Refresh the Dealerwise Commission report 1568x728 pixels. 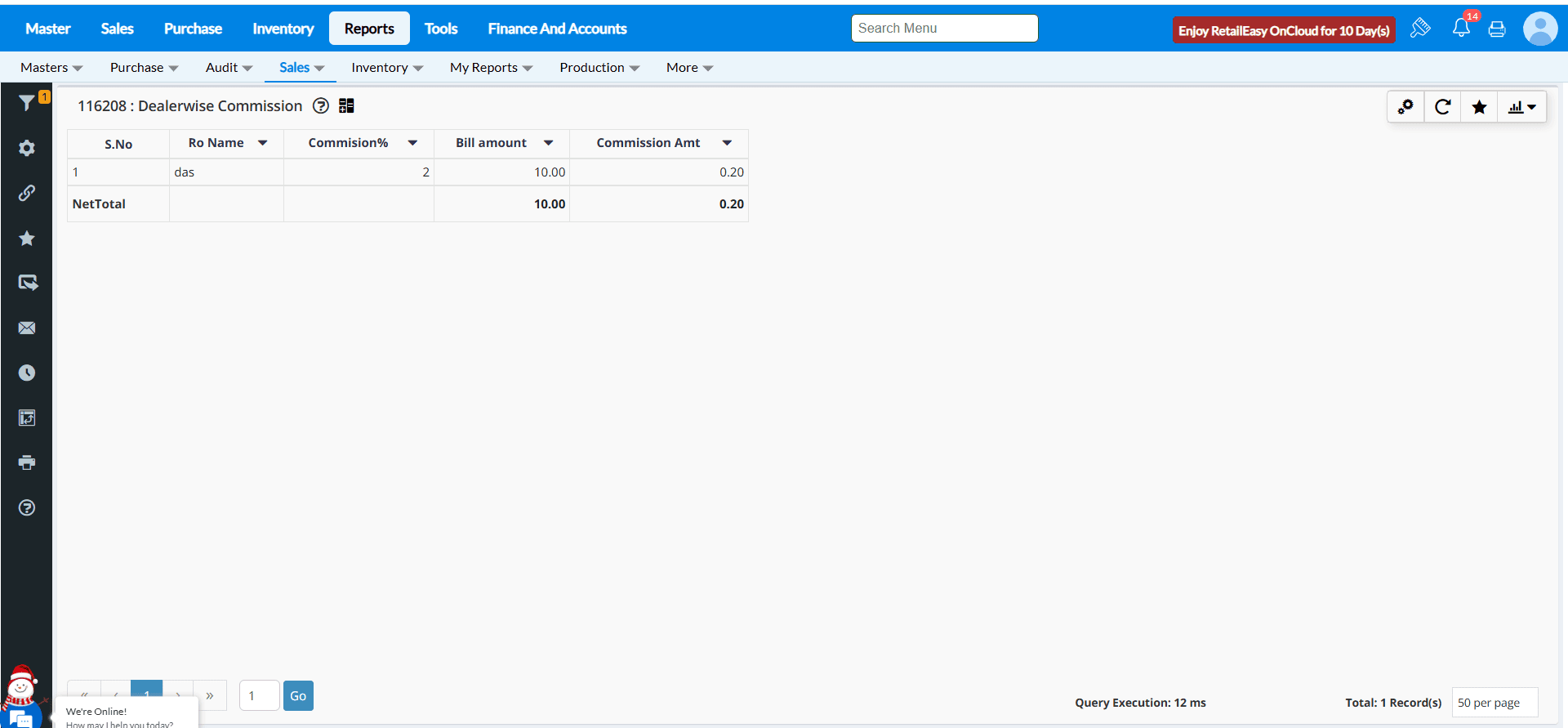1442,107
